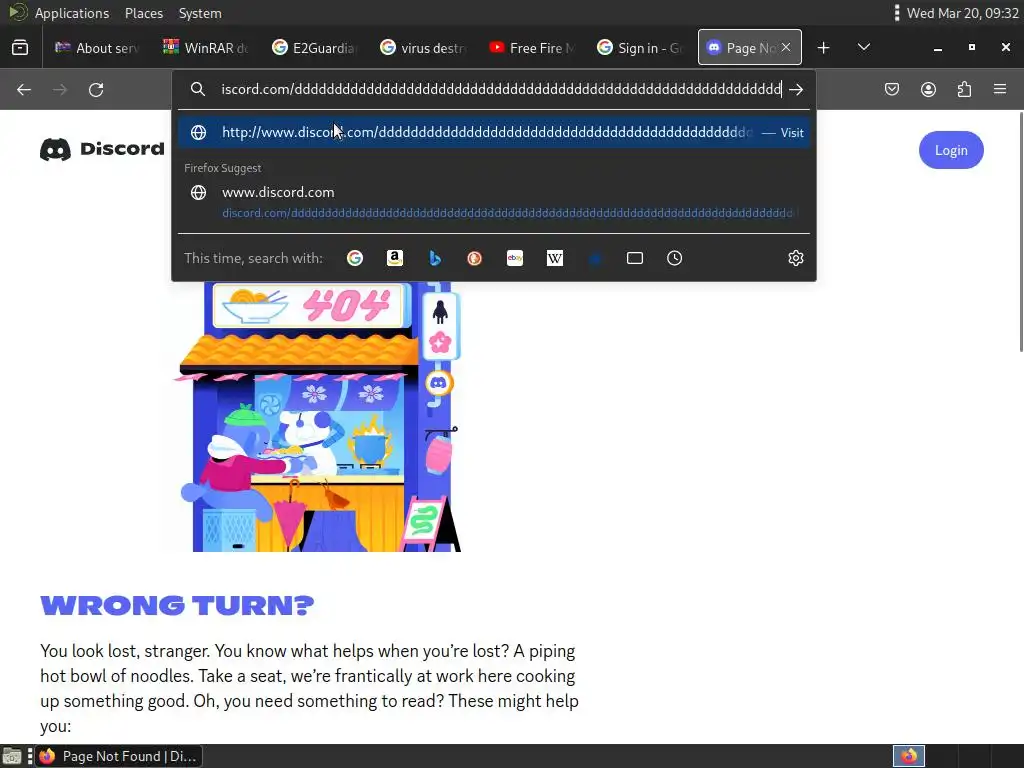
Task: Open a new tab
Action: pyautogui.click(x=824, y=48)
